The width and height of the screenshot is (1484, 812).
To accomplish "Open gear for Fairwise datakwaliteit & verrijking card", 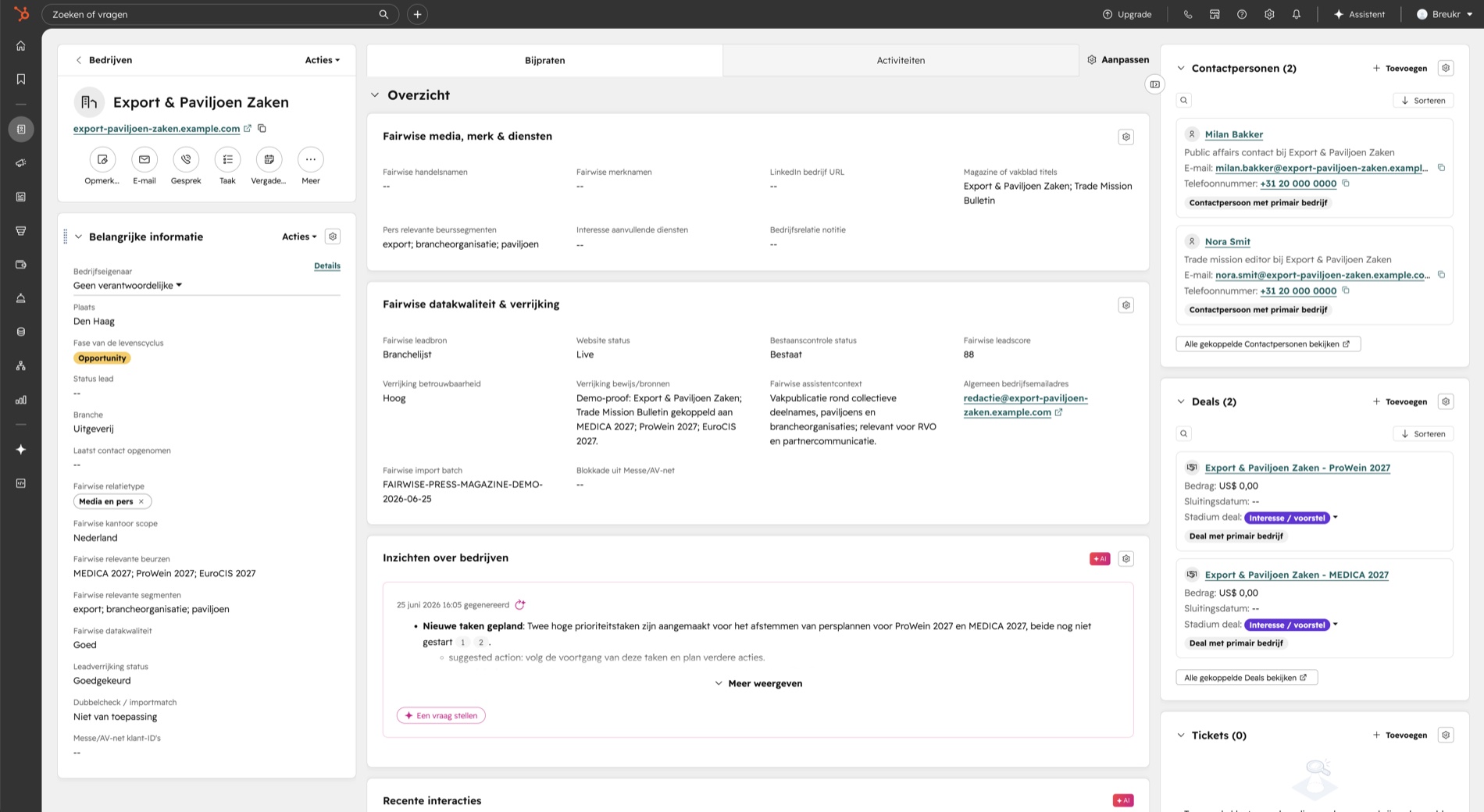I will click(1125, 305).
